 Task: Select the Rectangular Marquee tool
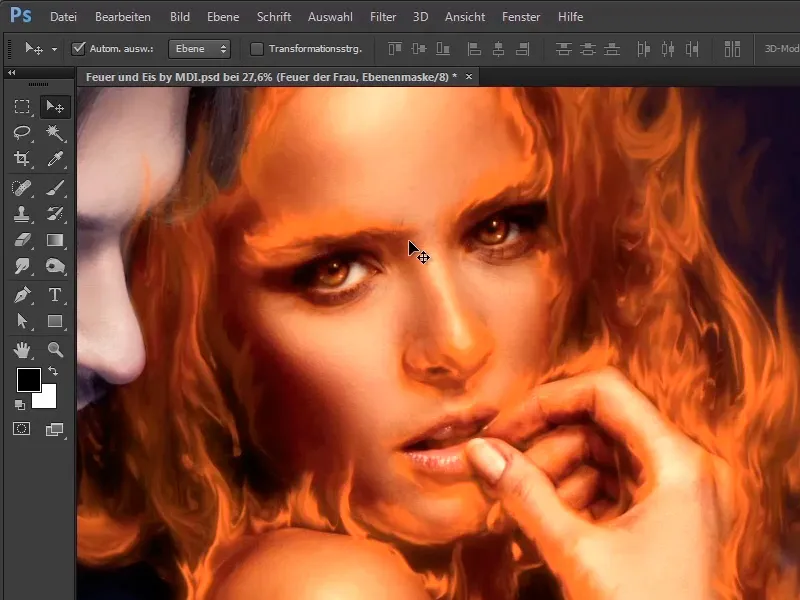point(21,107)
